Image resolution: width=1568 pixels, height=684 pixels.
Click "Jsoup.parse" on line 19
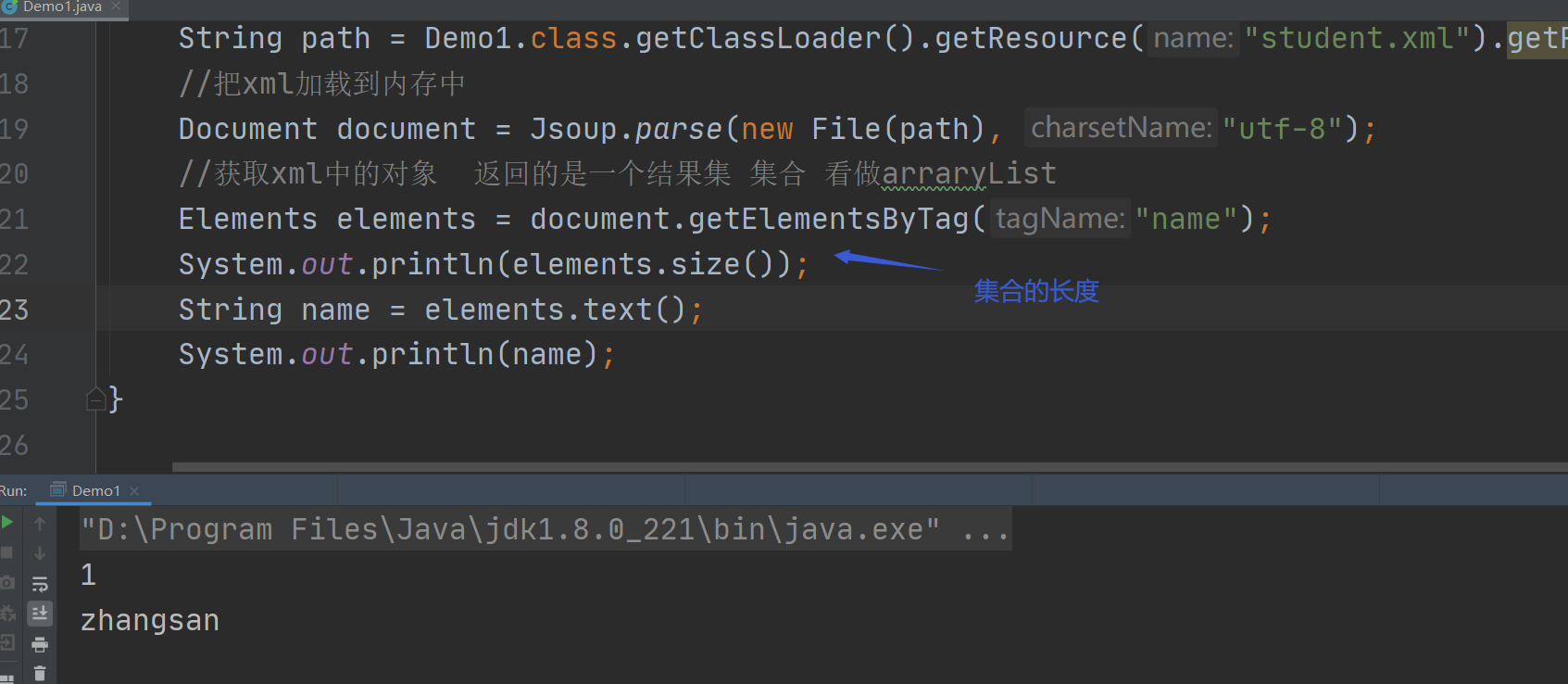(x=625, y=129)
